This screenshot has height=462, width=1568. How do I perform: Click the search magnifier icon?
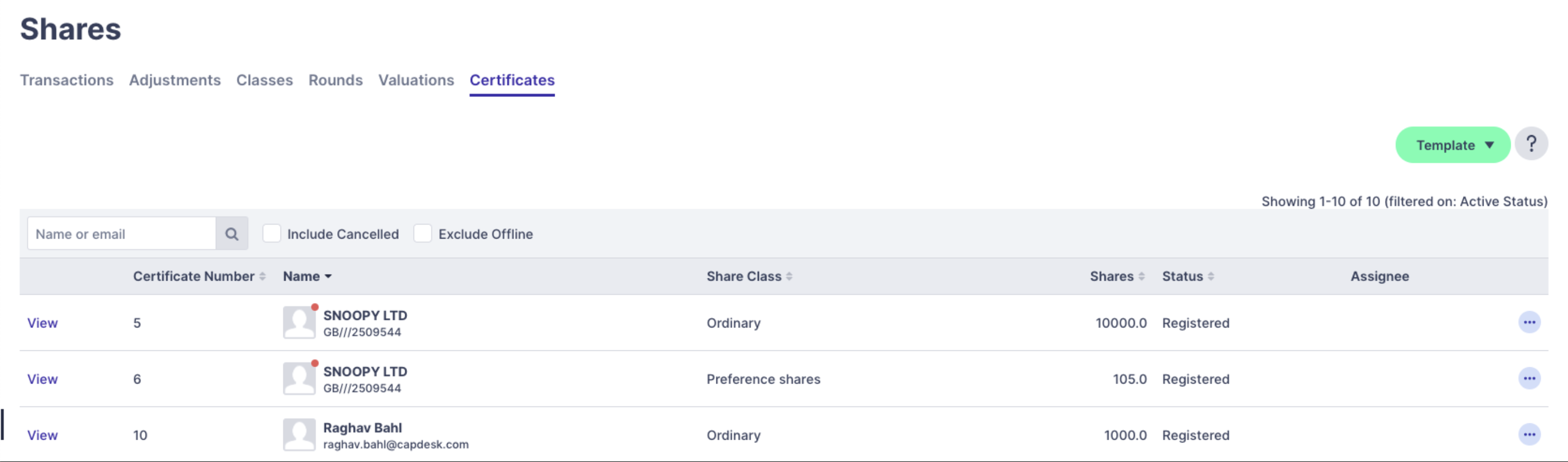232,234
